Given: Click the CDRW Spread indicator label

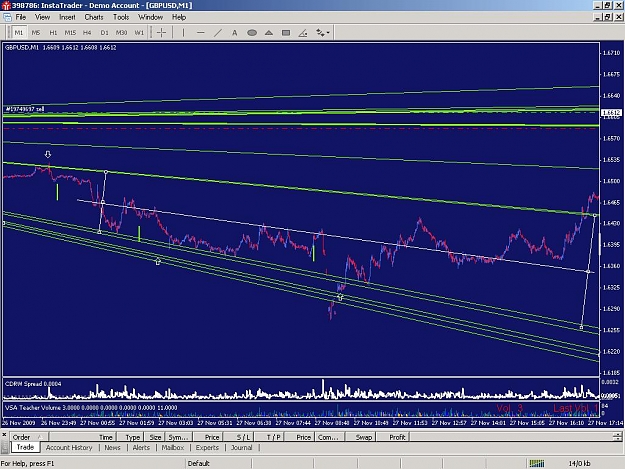Looking at the screenshot, I should tap(33, 384).
